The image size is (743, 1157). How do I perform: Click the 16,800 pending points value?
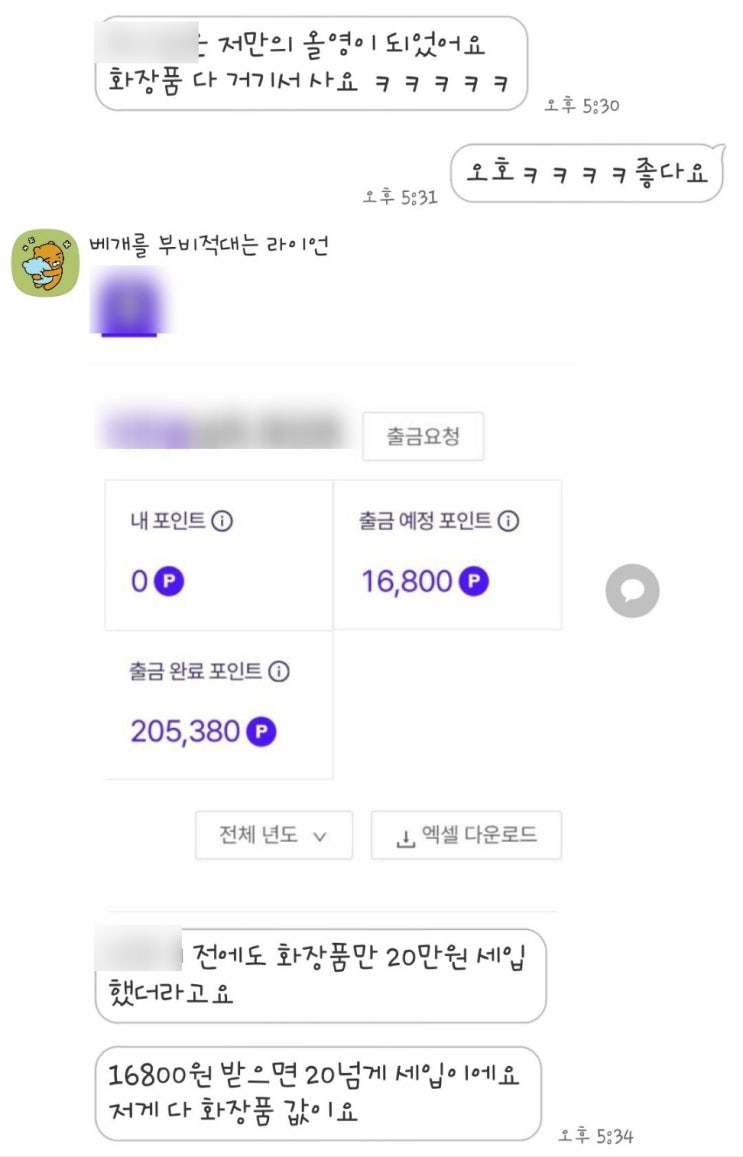click(x=407, y=582)
